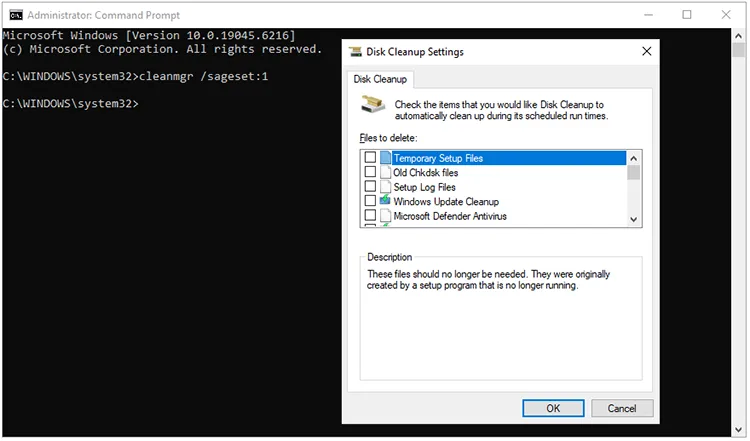Select the Old Chkdsk files entry
This screenshot has height=441, width=750.
point(425,173)
